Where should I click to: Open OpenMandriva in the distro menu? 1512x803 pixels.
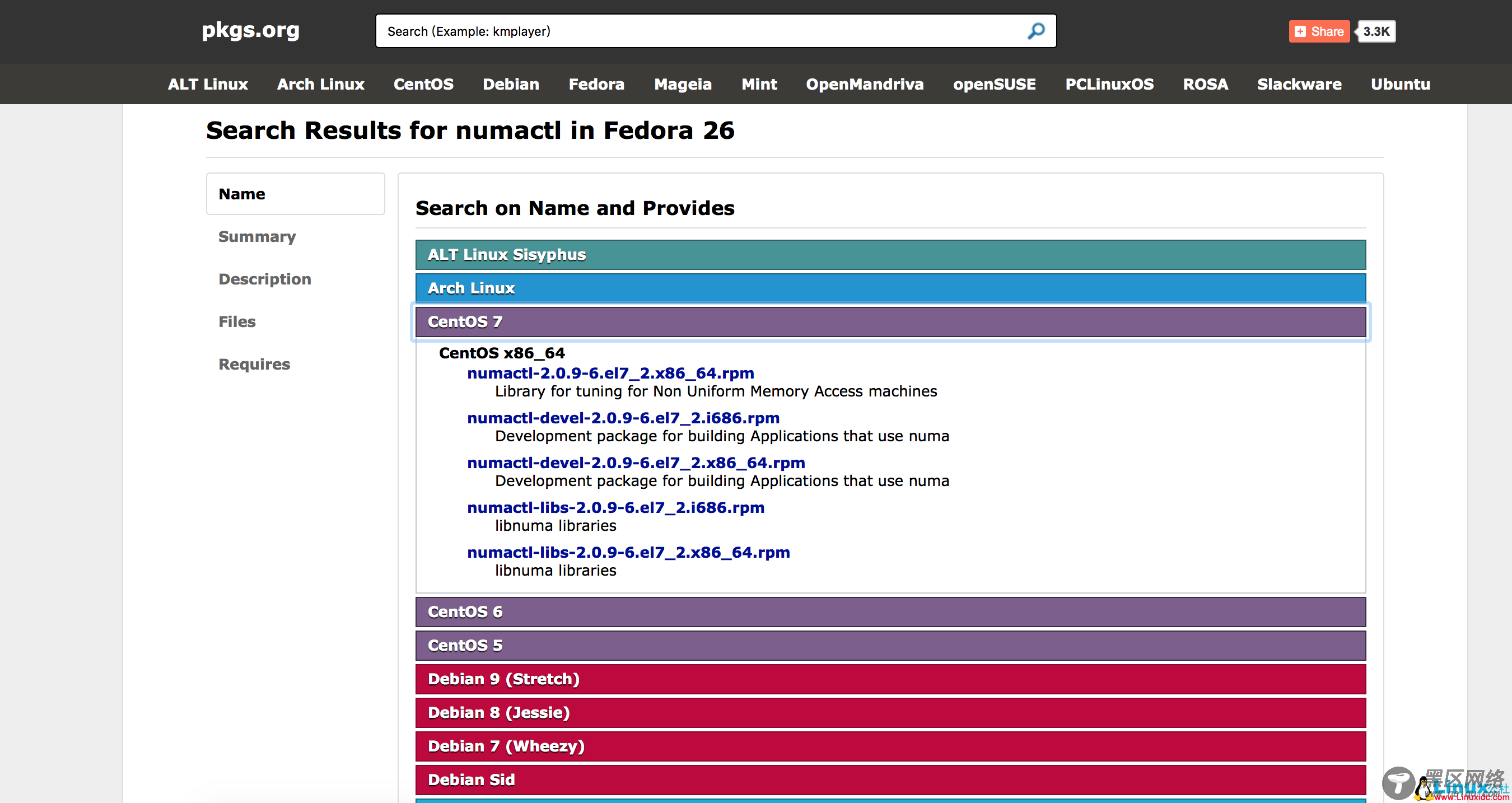(x=865, y=84)
